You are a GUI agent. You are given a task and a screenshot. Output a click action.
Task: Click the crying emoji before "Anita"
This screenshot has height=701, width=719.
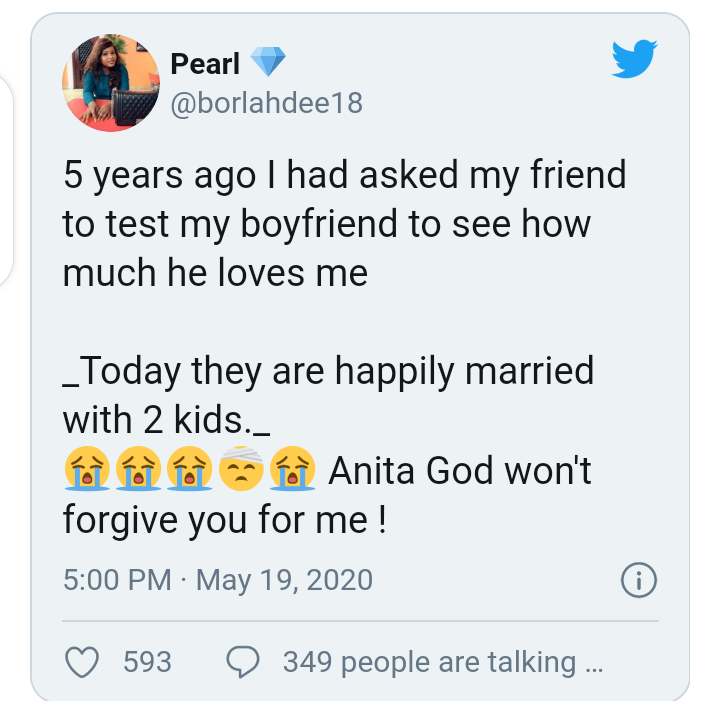pos(292,470)
